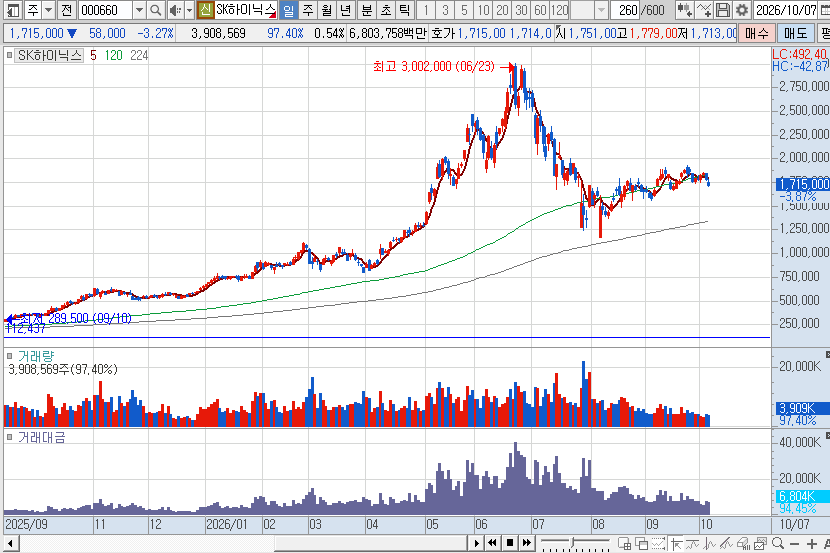Zoom in chart with plus icon
Image resolution: width=830 pixels, height=553 pixels.
point(811,544)
